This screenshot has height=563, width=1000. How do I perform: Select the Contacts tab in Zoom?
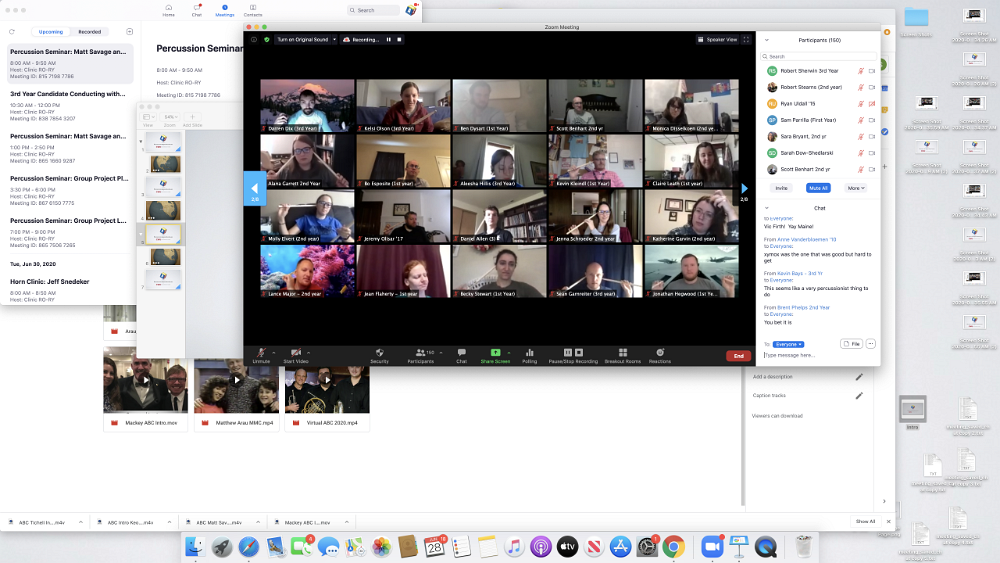253,10
